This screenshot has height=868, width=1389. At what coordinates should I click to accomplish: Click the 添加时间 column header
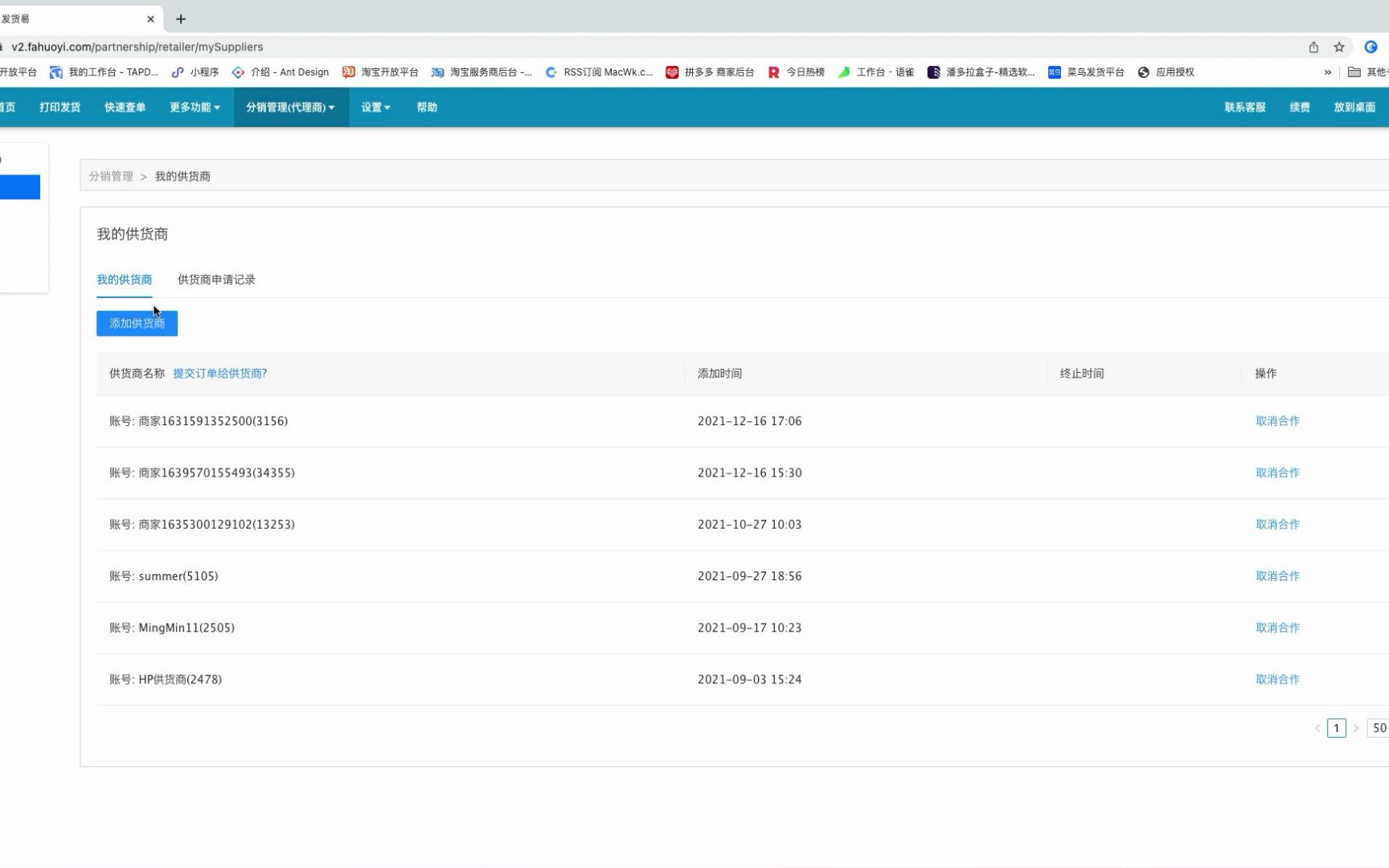point(719,373)
